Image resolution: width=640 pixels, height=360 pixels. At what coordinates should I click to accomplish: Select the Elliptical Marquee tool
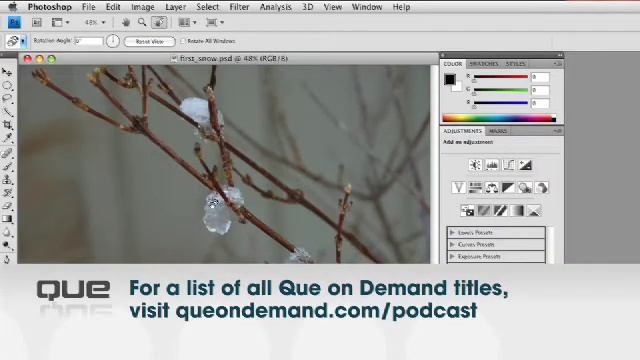(x=7, y=86)
